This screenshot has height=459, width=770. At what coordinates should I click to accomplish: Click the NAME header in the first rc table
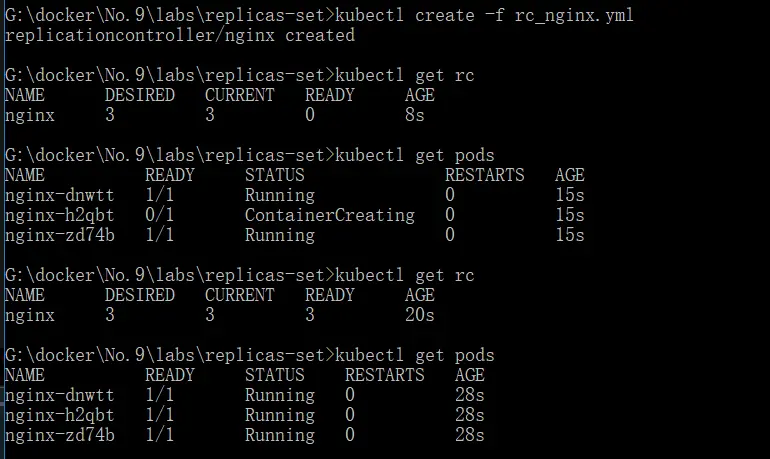coord(24,95)
